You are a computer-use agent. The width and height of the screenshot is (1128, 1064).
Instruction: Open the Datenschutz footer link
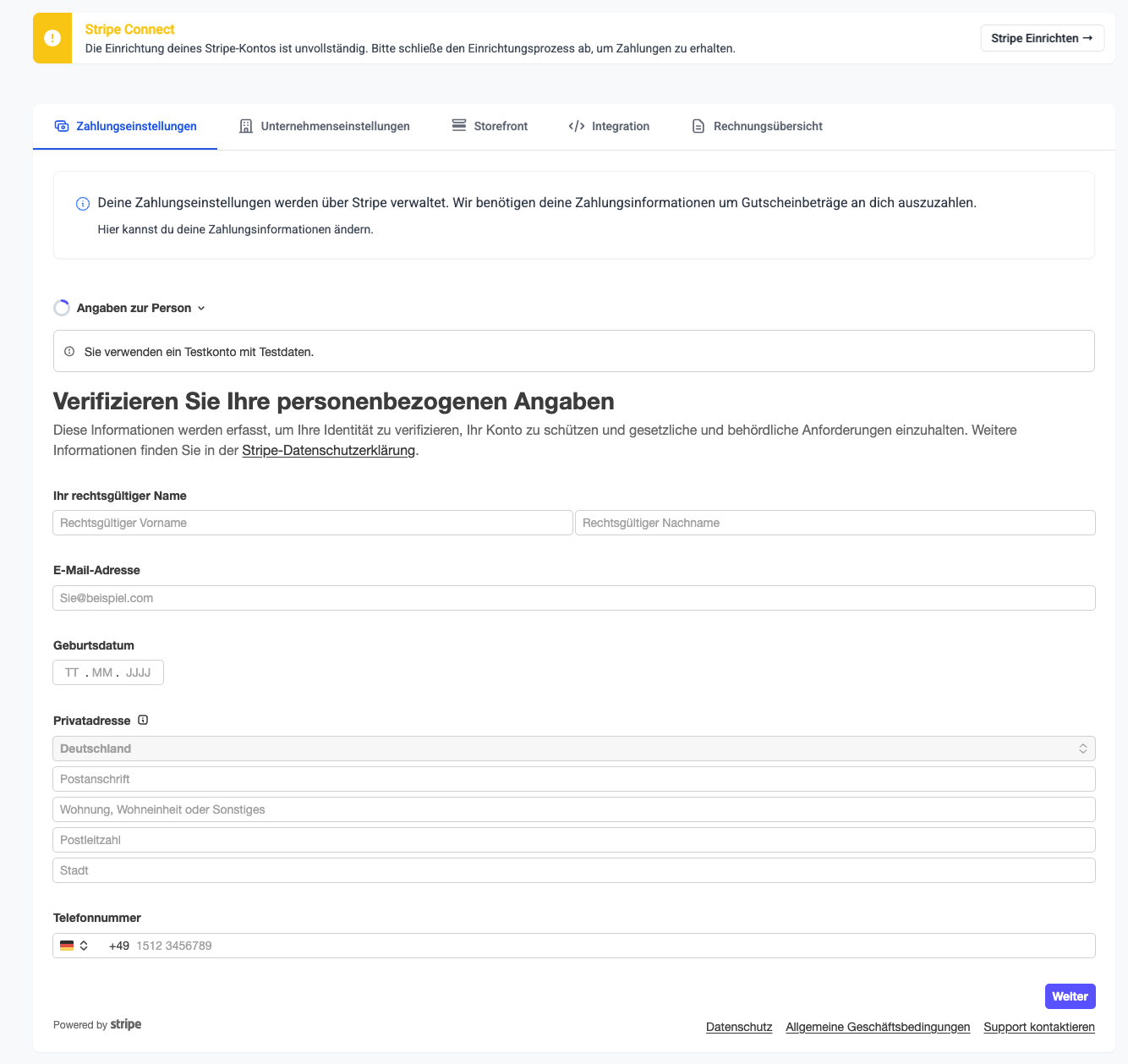coord(739,1027)
